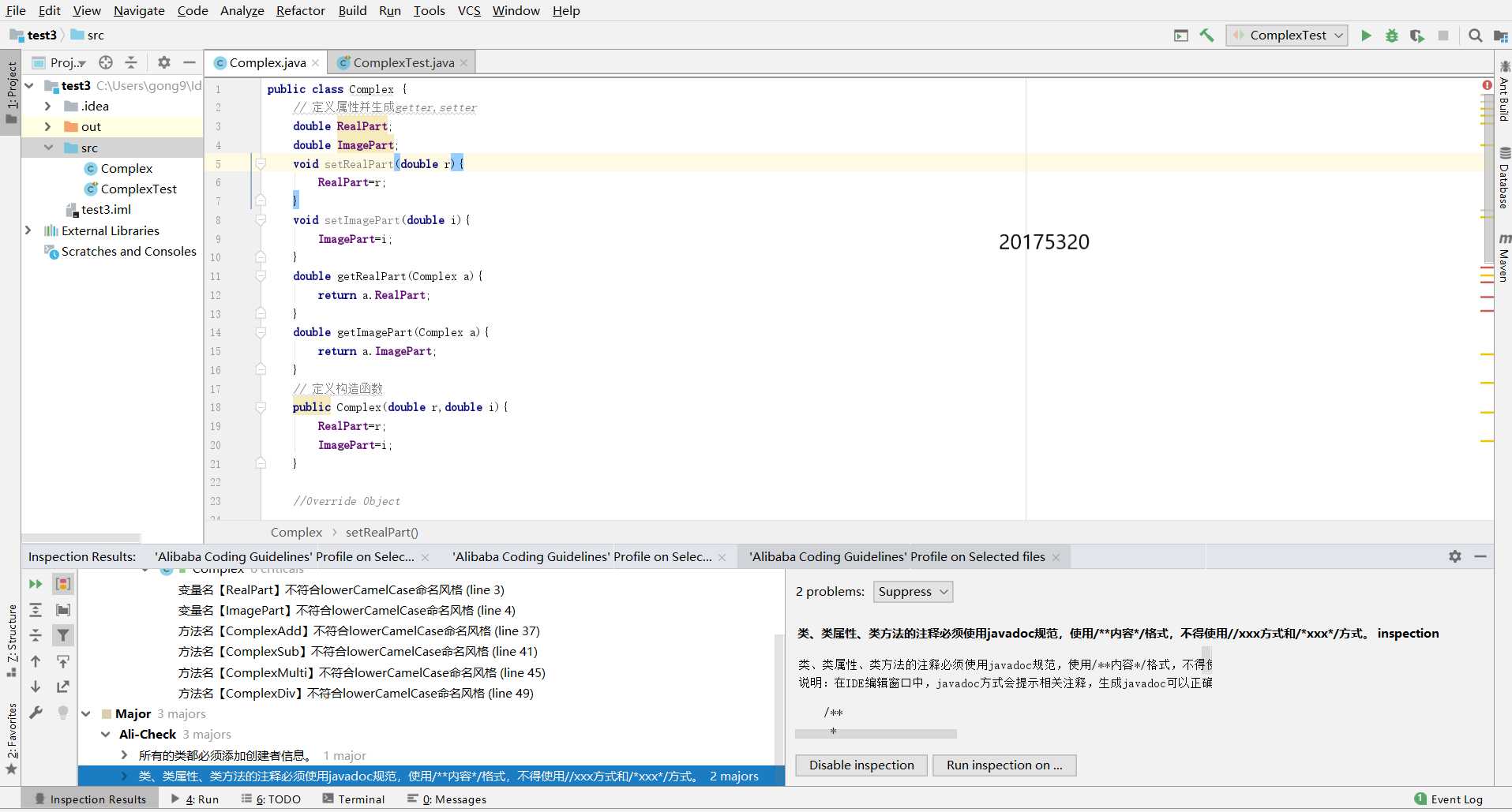Open Inspection Results panel gear settings
Screen dimensions: 1512x812
[x=1455, y=556]
